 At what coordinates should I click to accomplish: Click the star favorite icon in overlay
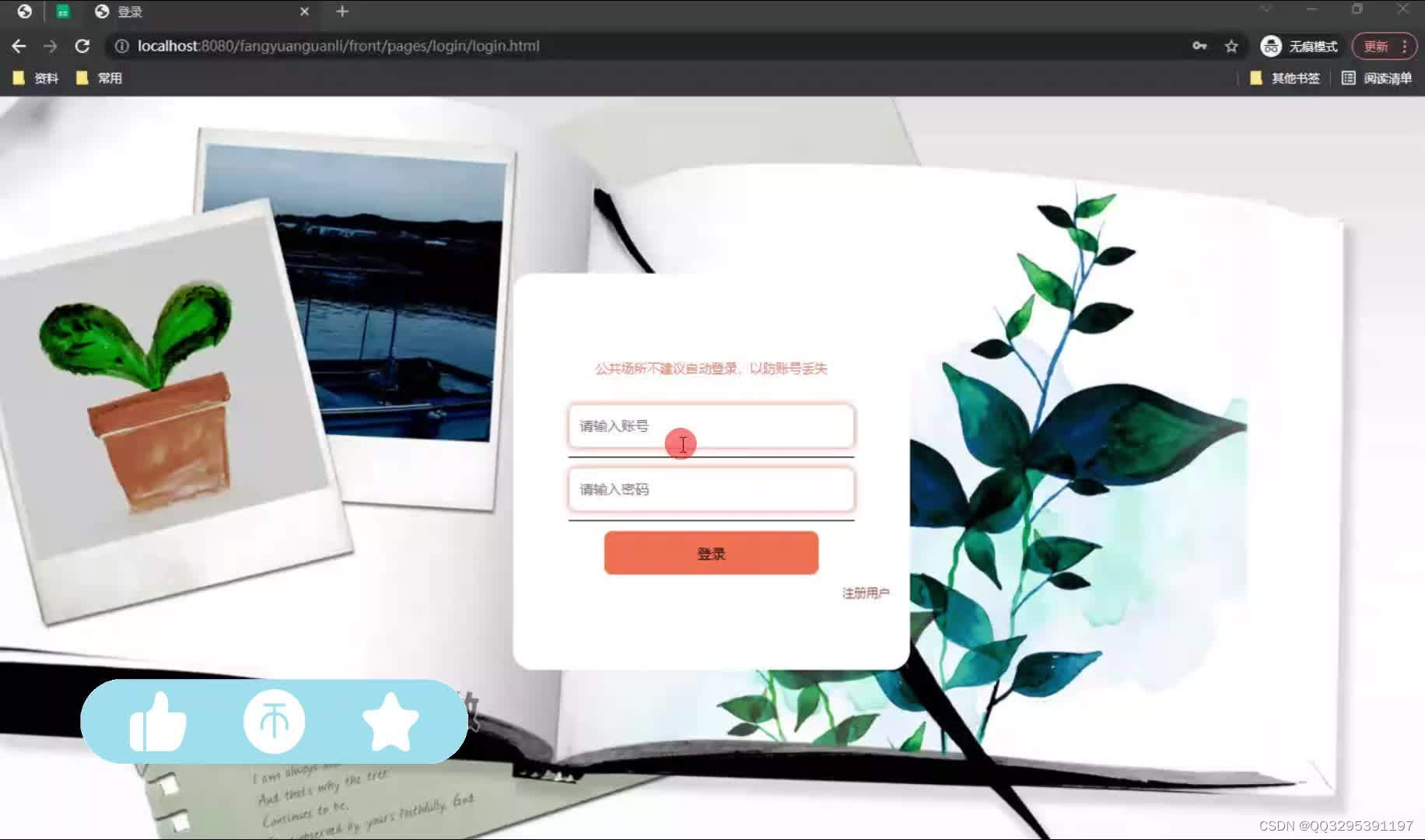click(390, 722)
